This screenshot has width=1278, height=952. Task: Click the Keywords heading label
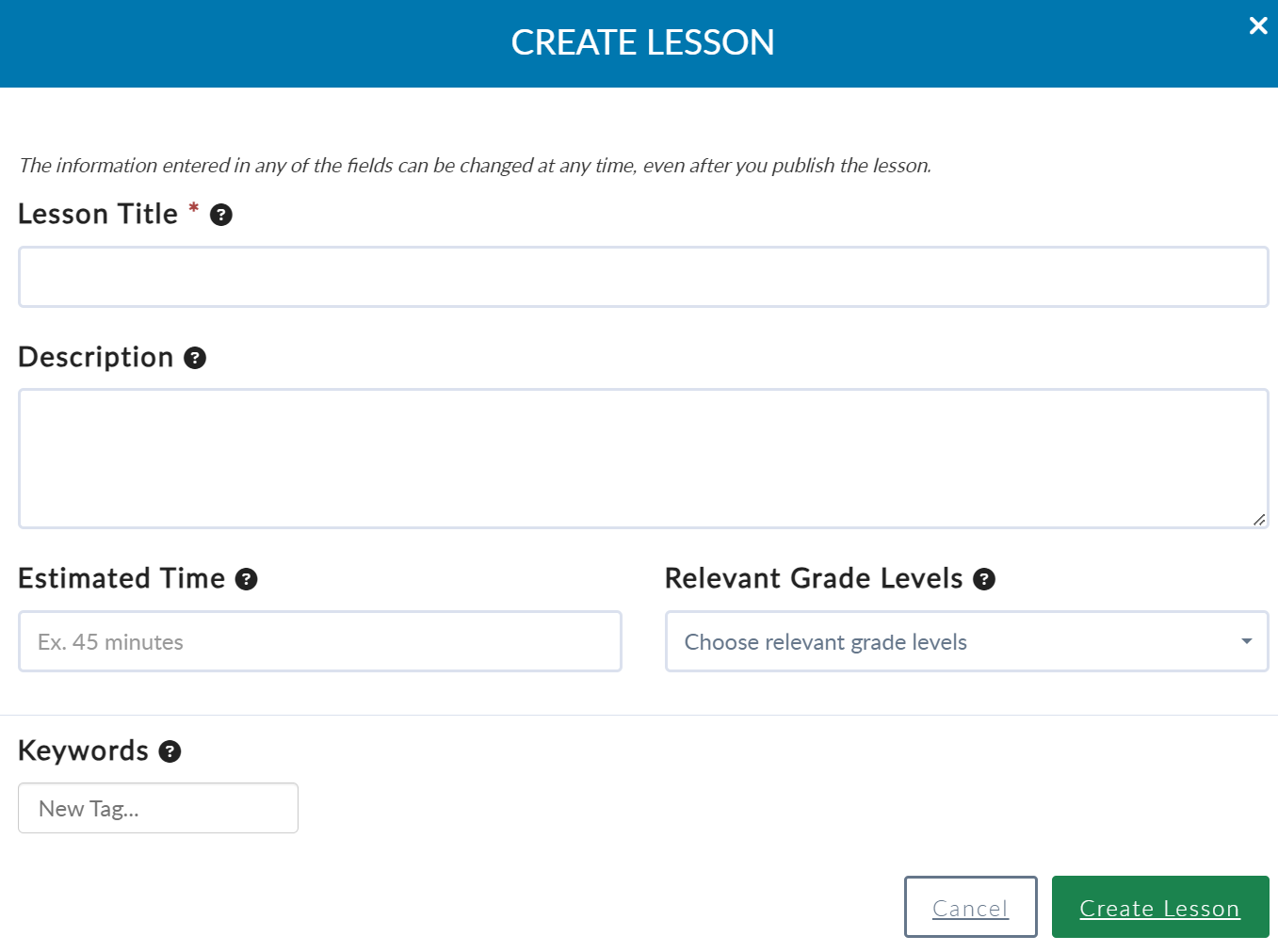(83, 750)
